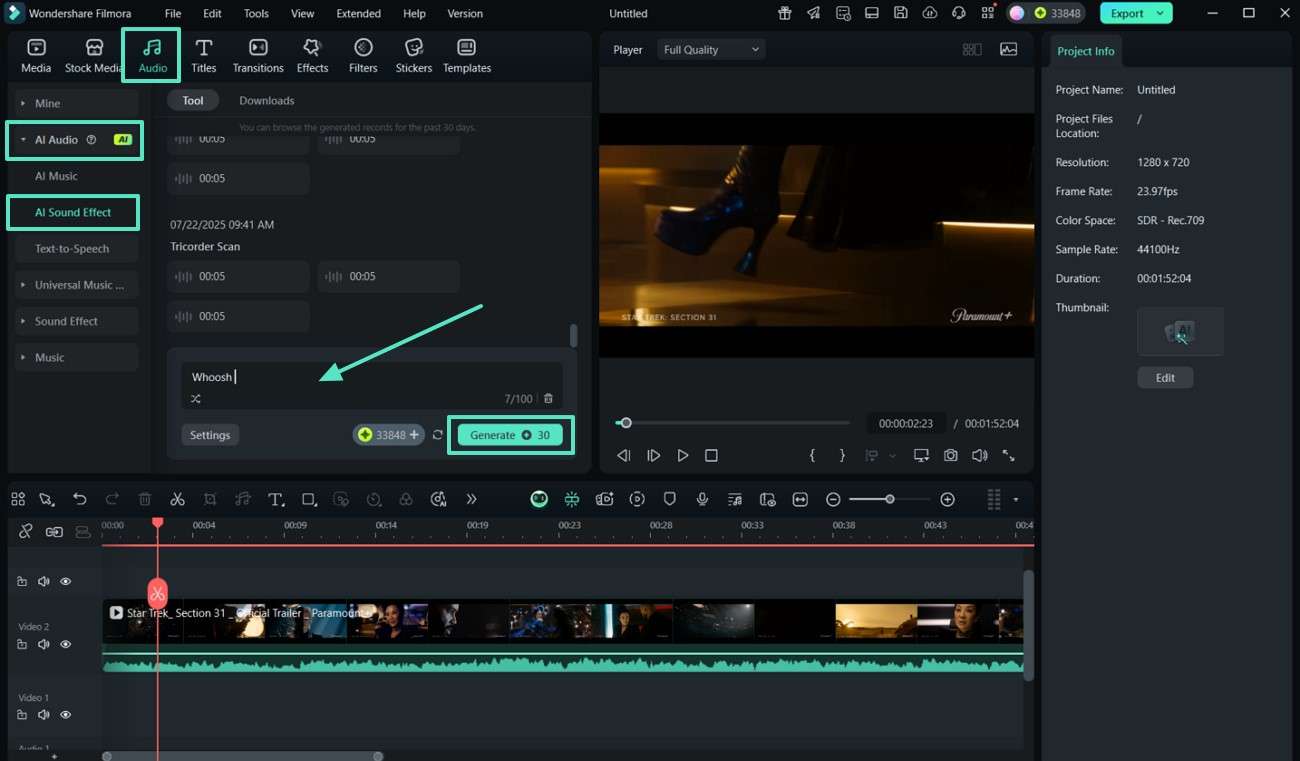Collapse the AI Audio category
This screenshot has width=1300, height=761.
coord(23,140)
